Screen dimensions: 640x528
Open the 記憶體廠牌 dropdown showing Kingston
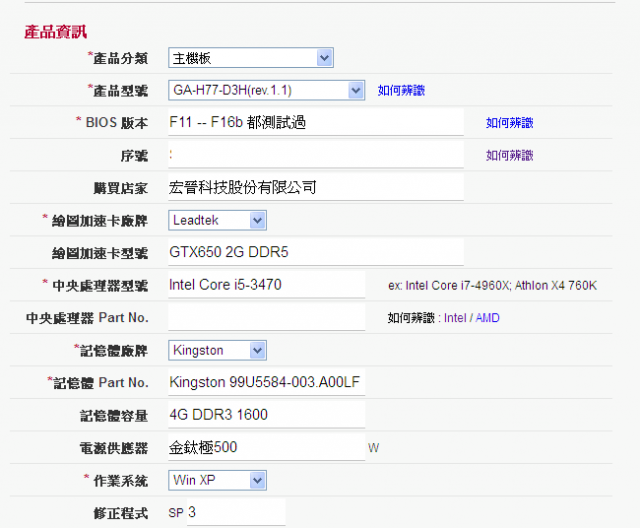click(217, 350)
